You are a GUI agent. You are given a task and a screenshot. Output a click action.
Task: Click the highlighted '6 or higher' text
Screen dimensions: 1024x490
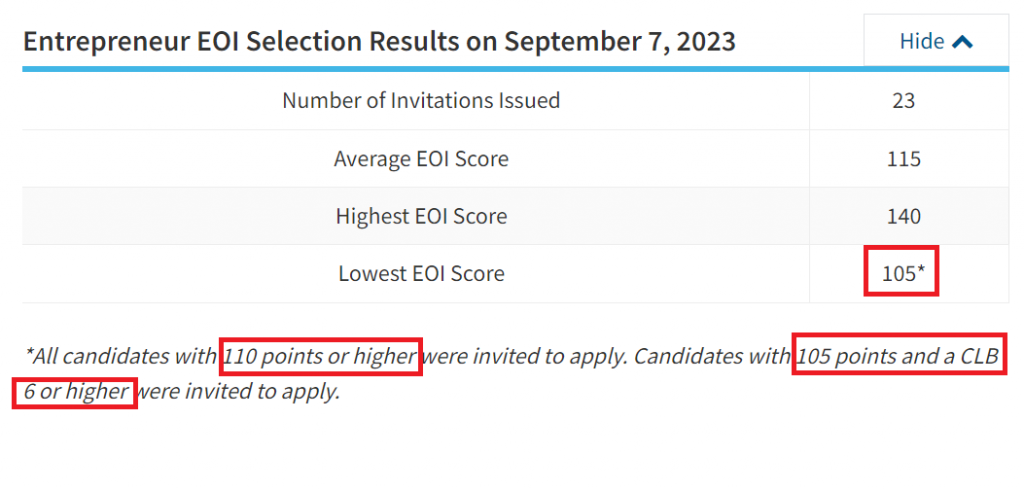point(74,393)
